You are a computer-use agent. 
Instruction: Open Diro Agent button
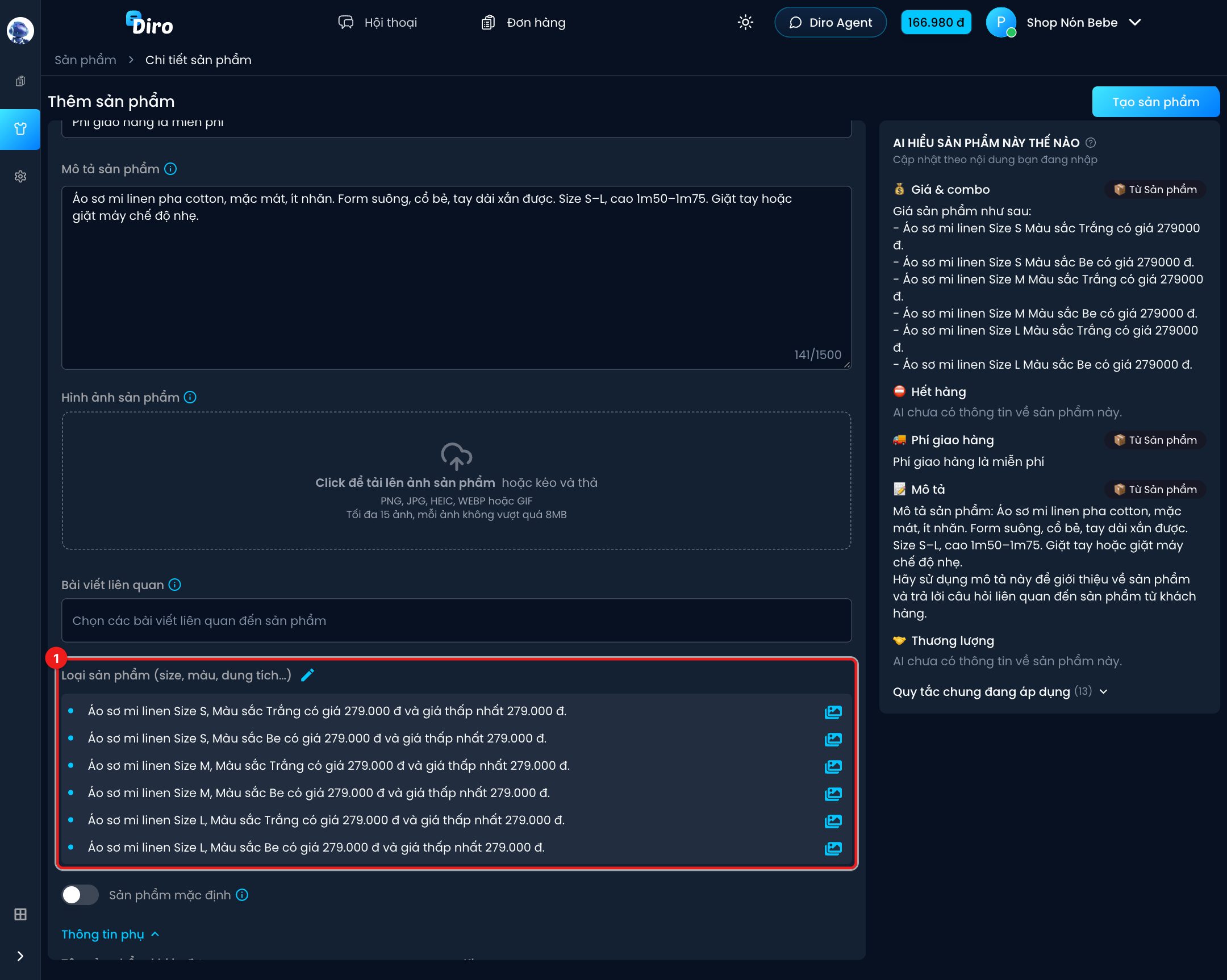[x=830, y=22]
